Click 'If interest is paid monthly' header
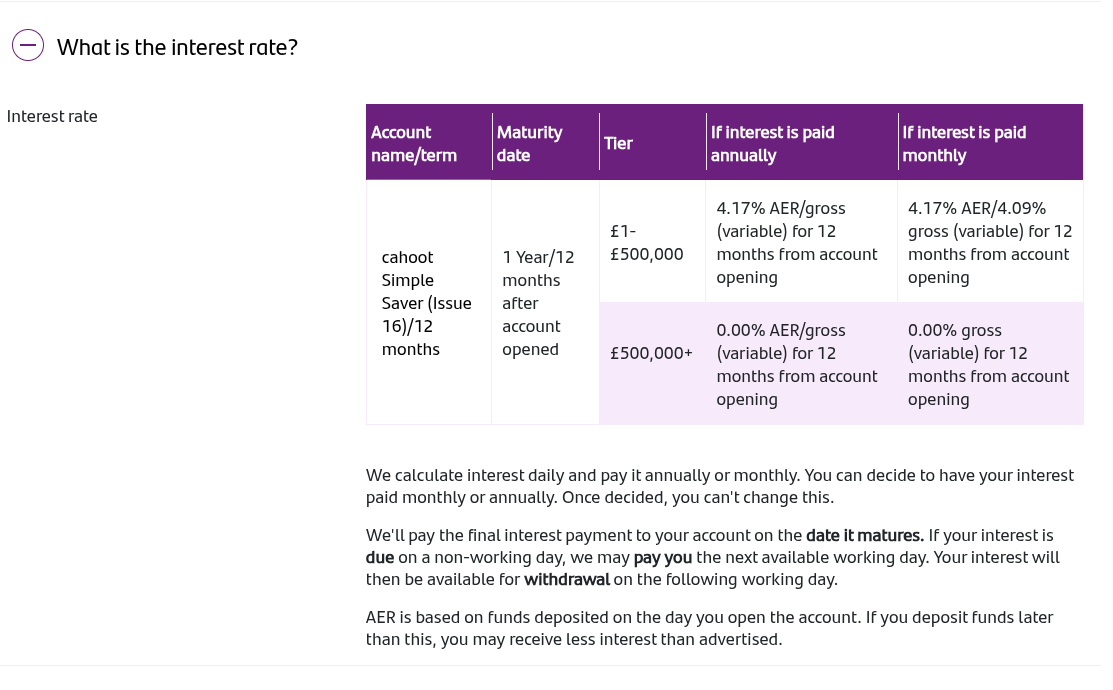 pyautogui.click(x=990, y=143)
